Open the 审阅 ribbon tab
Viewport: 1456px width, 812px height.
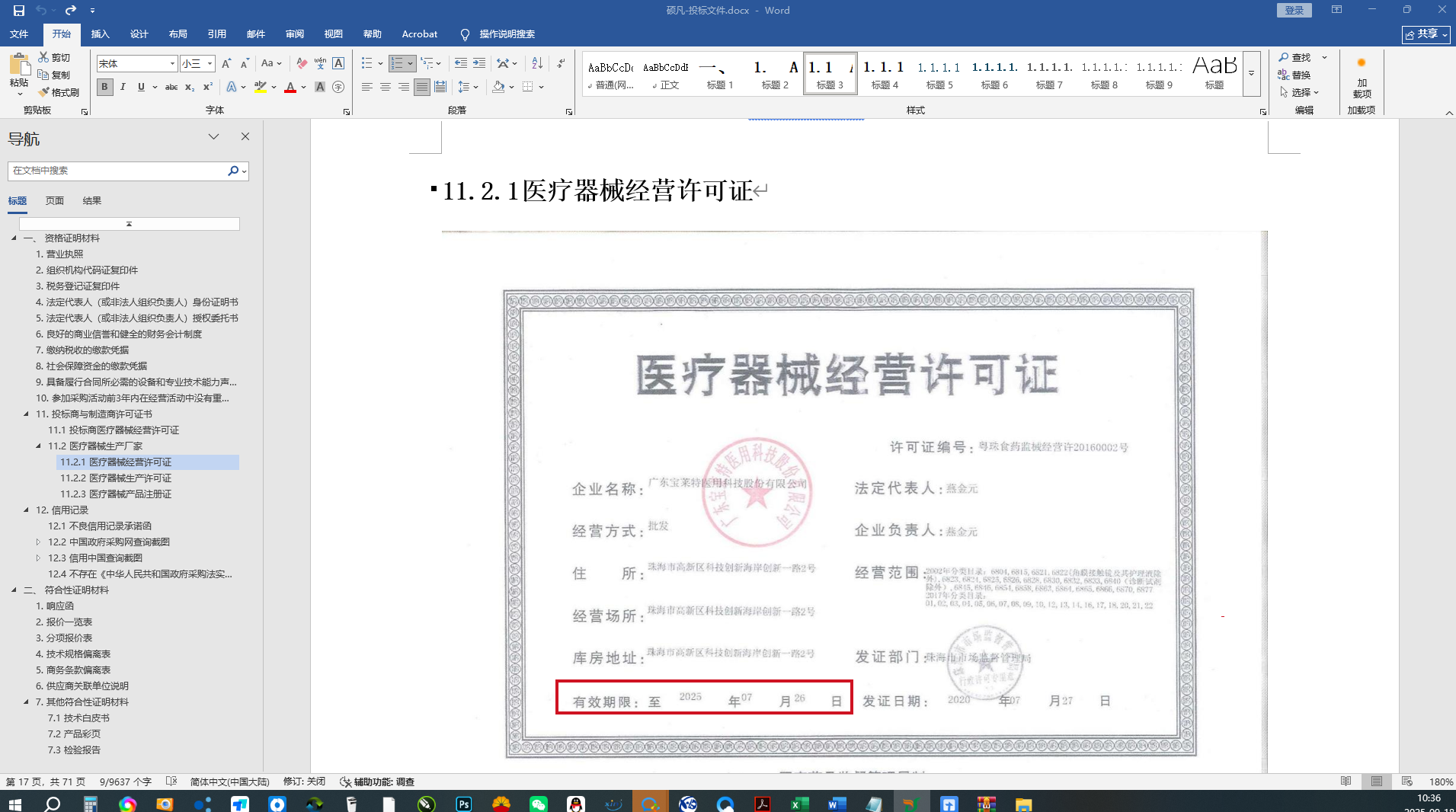pos(295,34)
